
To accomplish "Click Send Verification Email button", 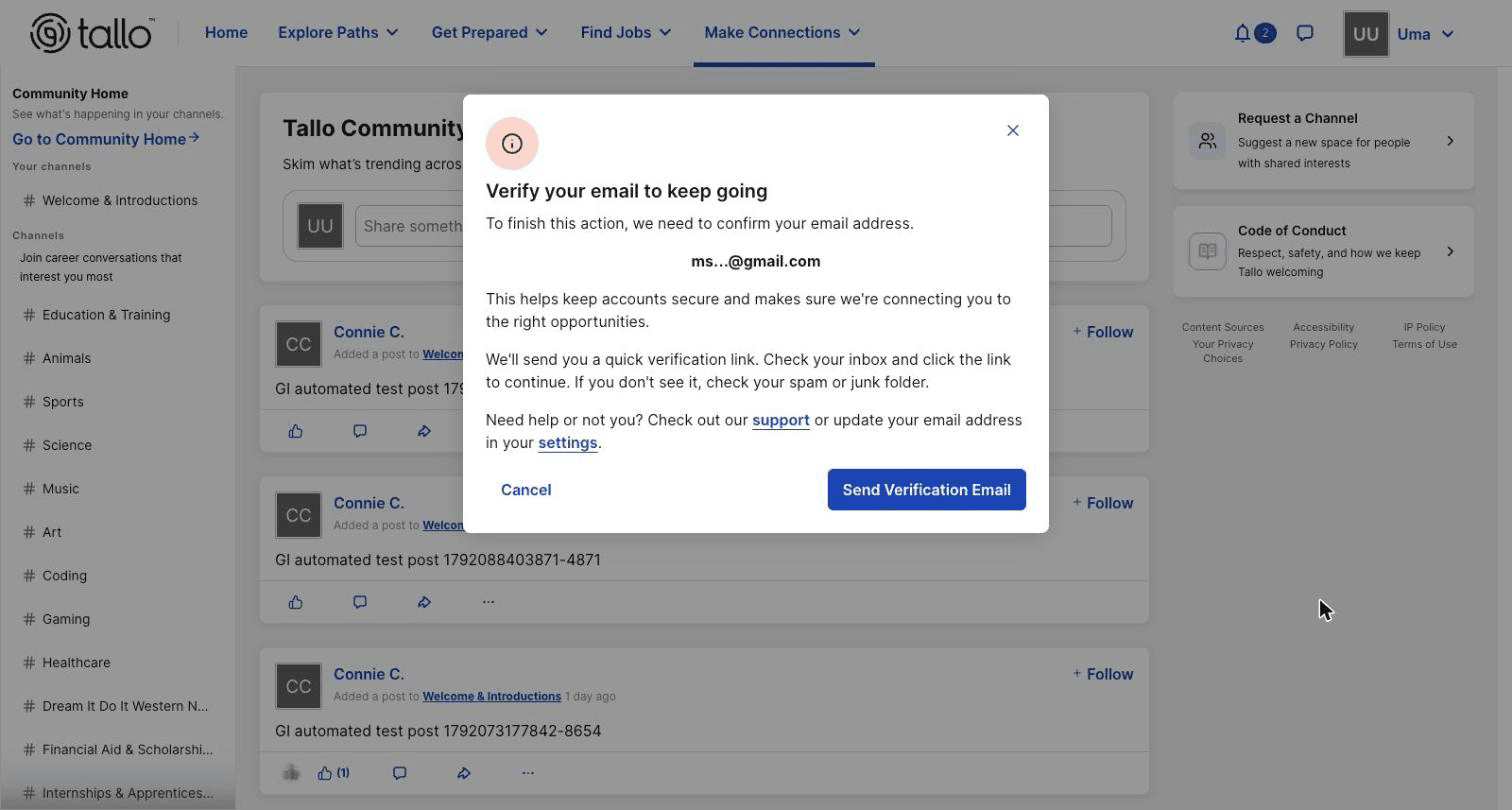I will 927,490.
